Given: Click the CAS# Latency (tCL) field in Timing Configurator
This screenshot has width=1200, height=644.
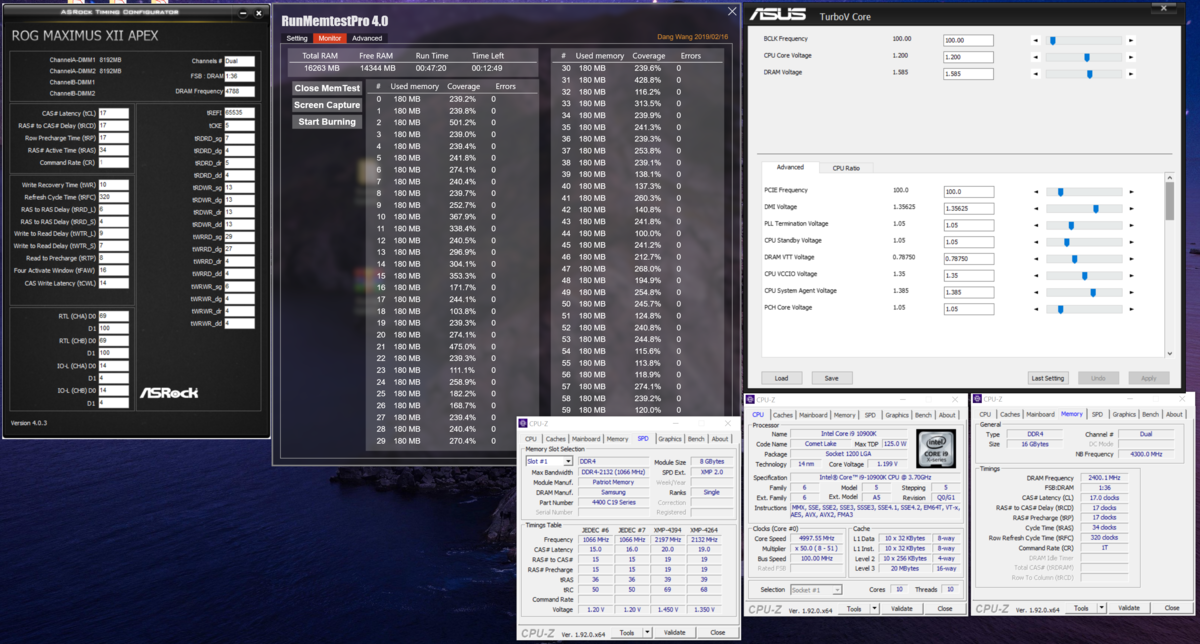Looking at the screenshot, I should tap(113, 113).
